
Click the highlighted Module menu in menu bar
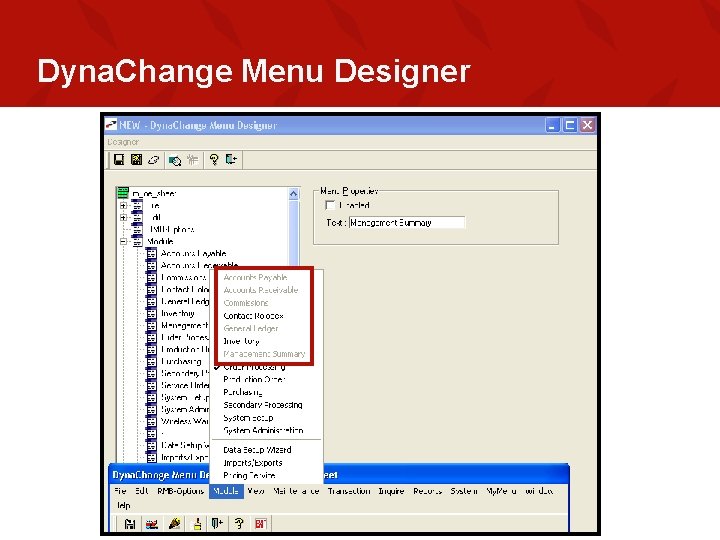pyautogui.click(x=226, y=491)
